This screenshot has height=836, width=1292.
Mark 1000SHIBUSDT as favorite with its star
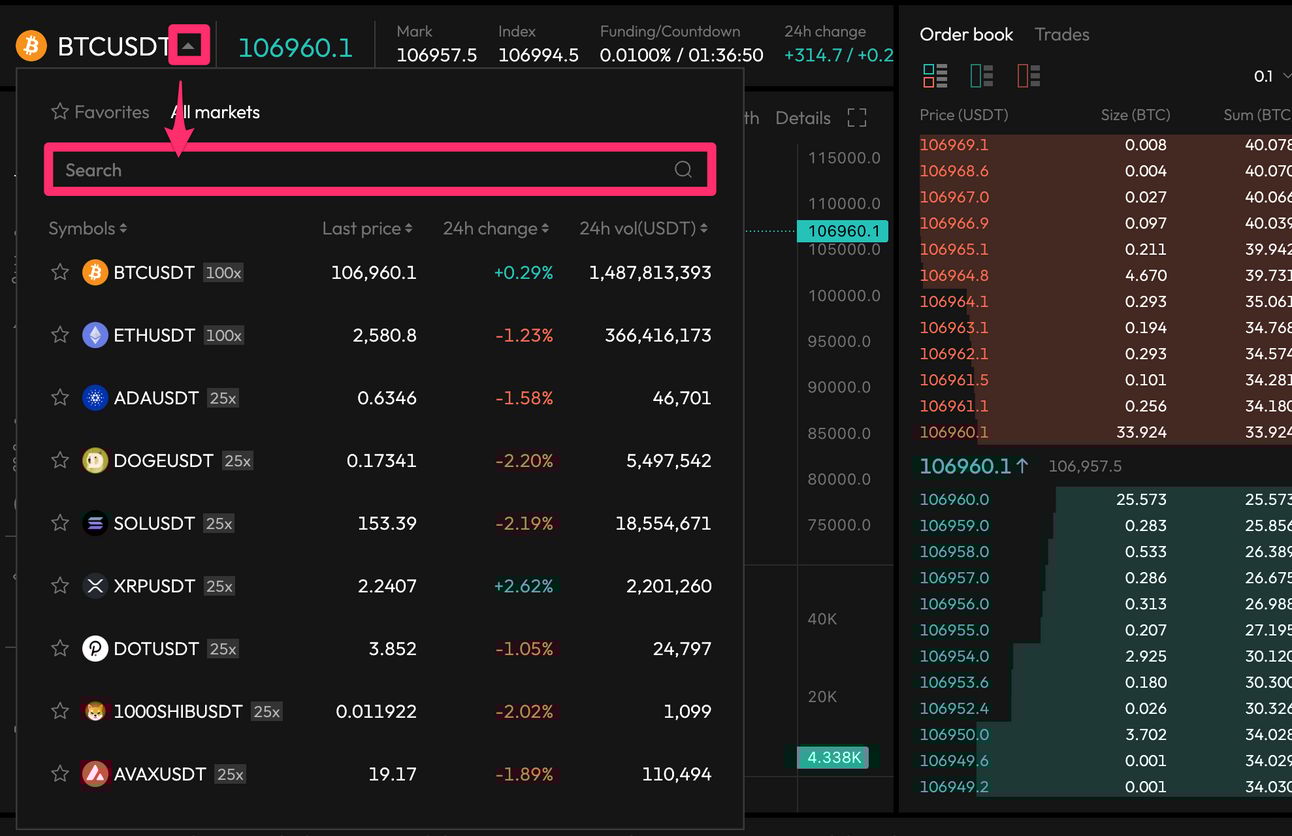tap(60, 711)
